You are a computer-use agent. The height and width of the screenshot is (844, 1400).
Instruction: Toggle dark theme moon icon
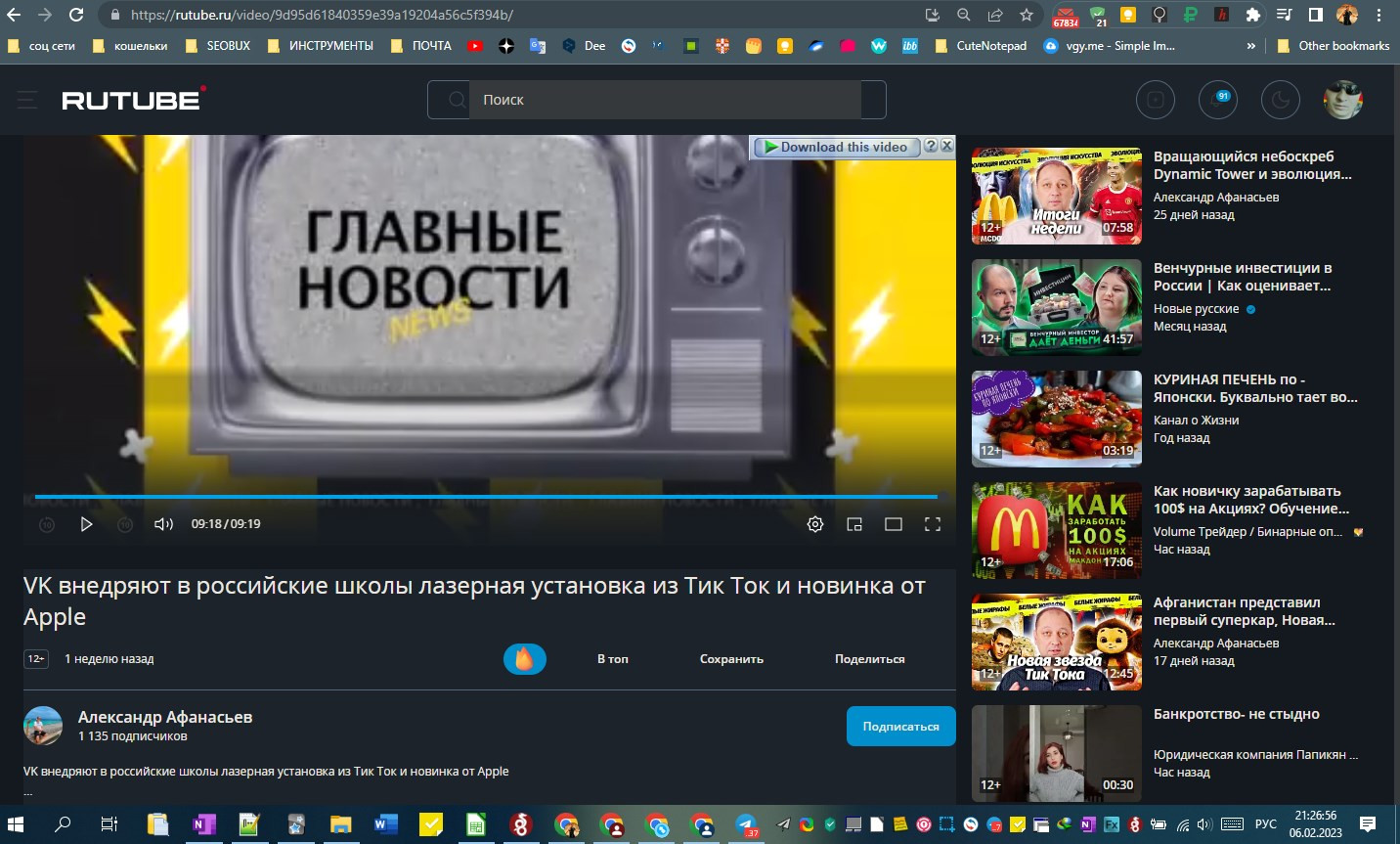[1281, 100]
